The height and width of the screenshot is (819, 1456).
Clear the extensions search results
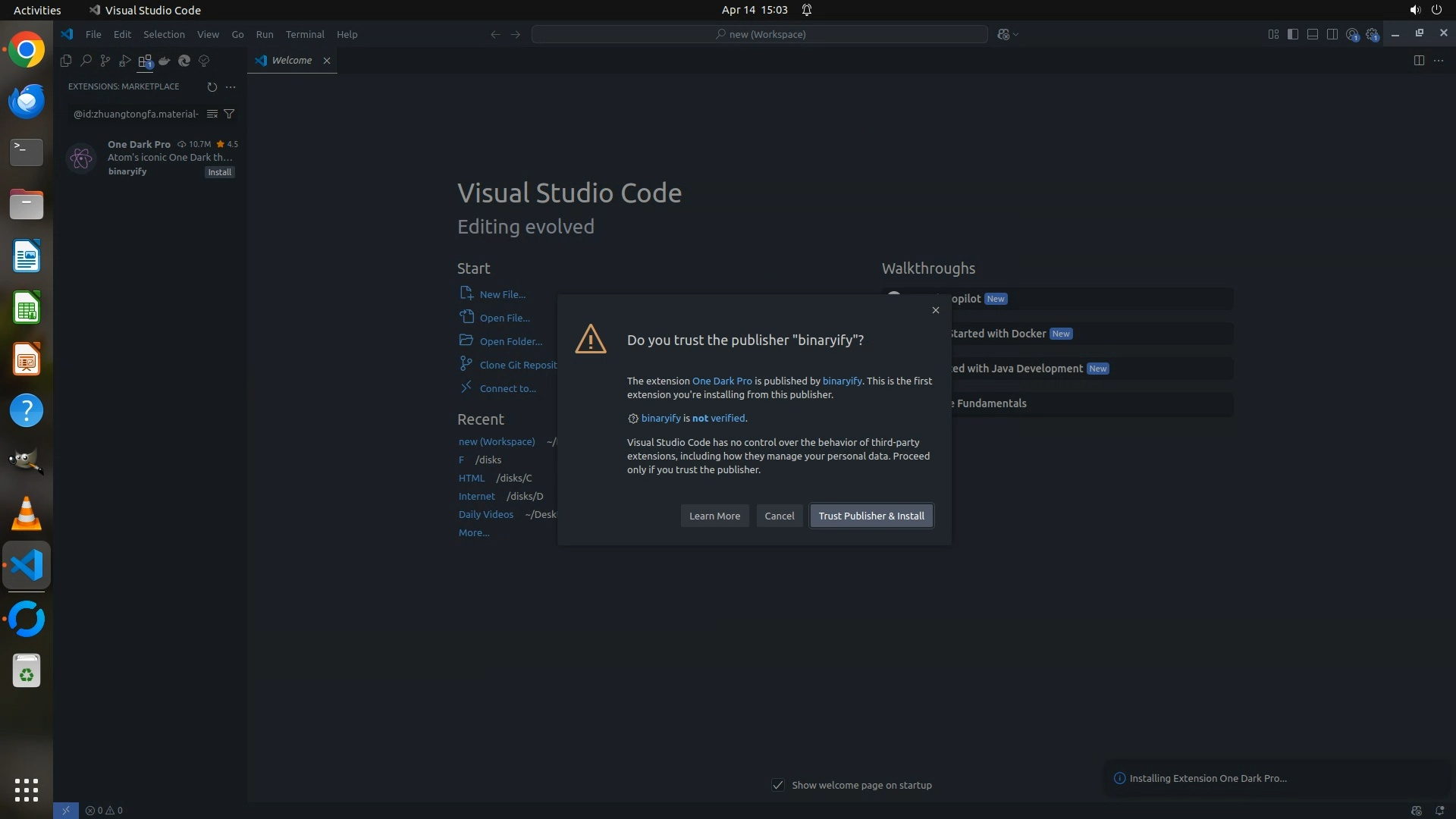212,114
